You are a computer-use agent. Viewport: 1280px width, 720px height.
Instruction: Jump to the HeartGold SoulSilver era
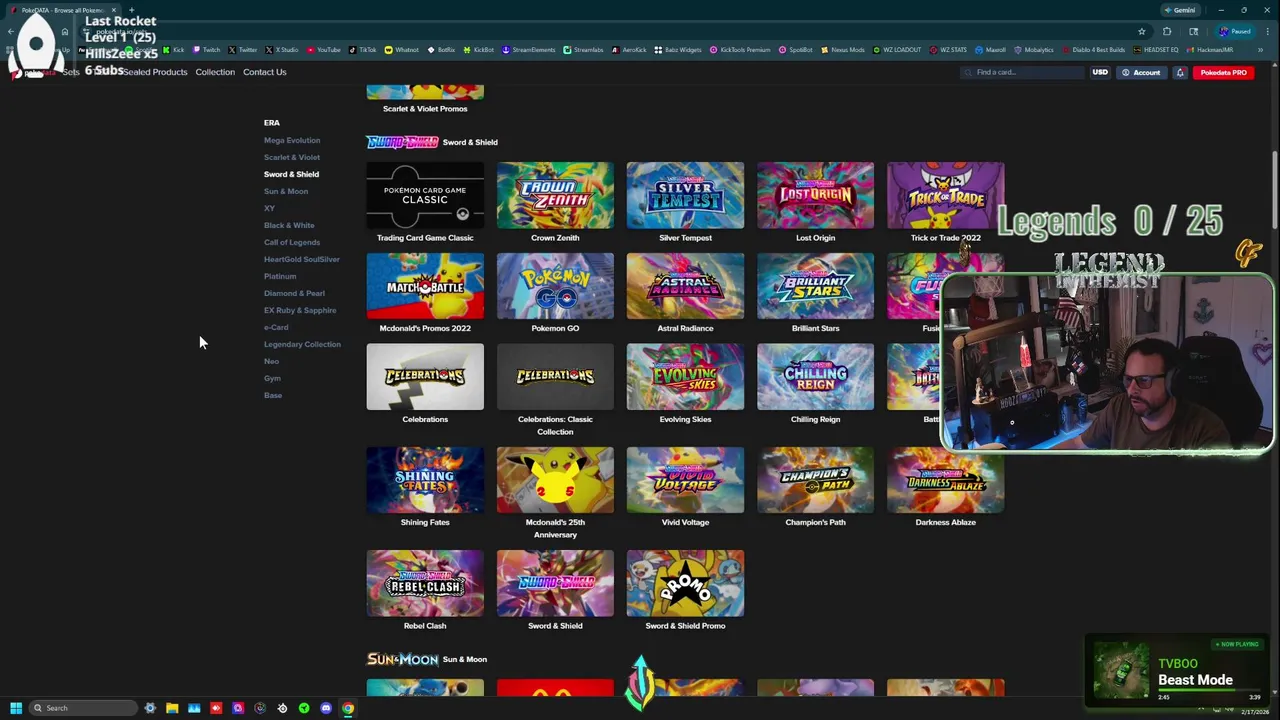(302, 259)
